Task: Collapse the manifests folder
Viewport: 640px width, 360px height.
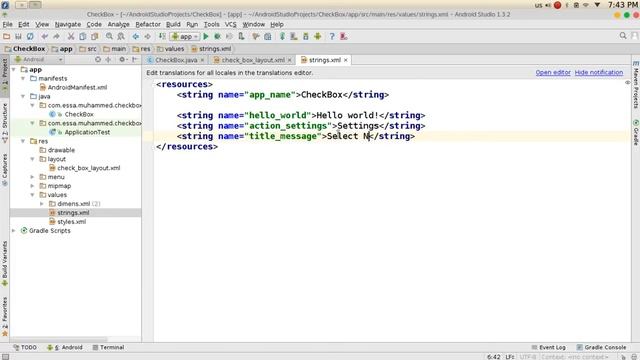Action: click(23, 78)
